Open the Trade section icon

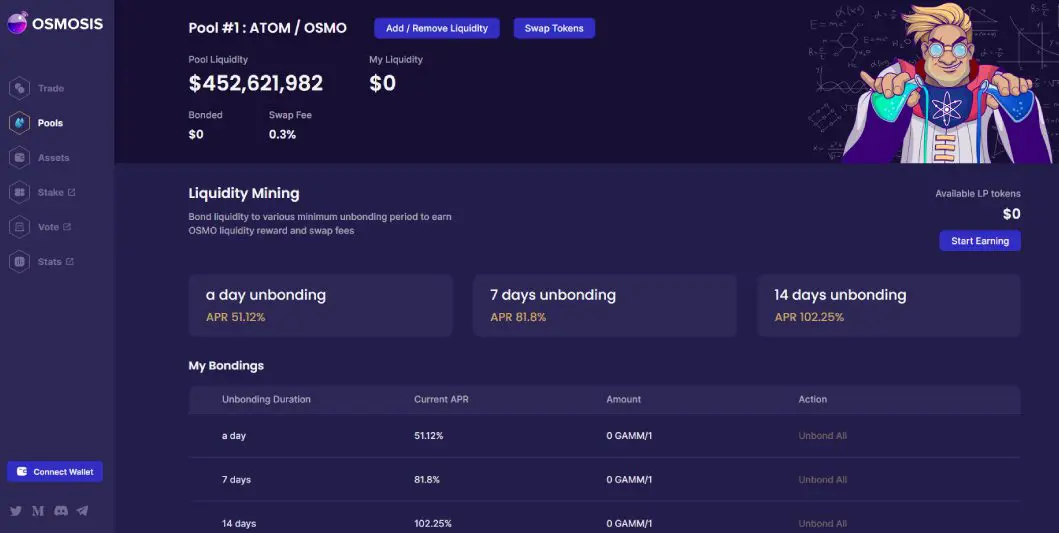pyautogui.click(x=20, y=88)
